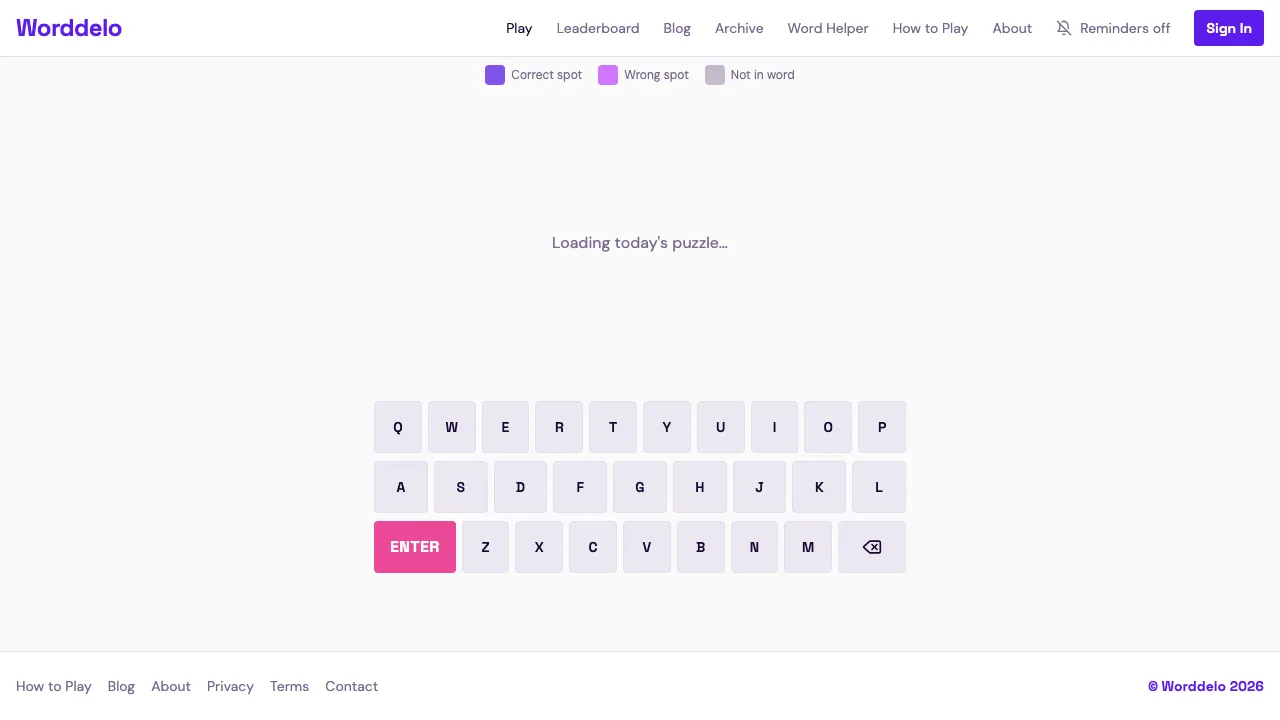This screenshot has width=1280, height=720.
Task: Open the About header link
Action: (1012, 28)
